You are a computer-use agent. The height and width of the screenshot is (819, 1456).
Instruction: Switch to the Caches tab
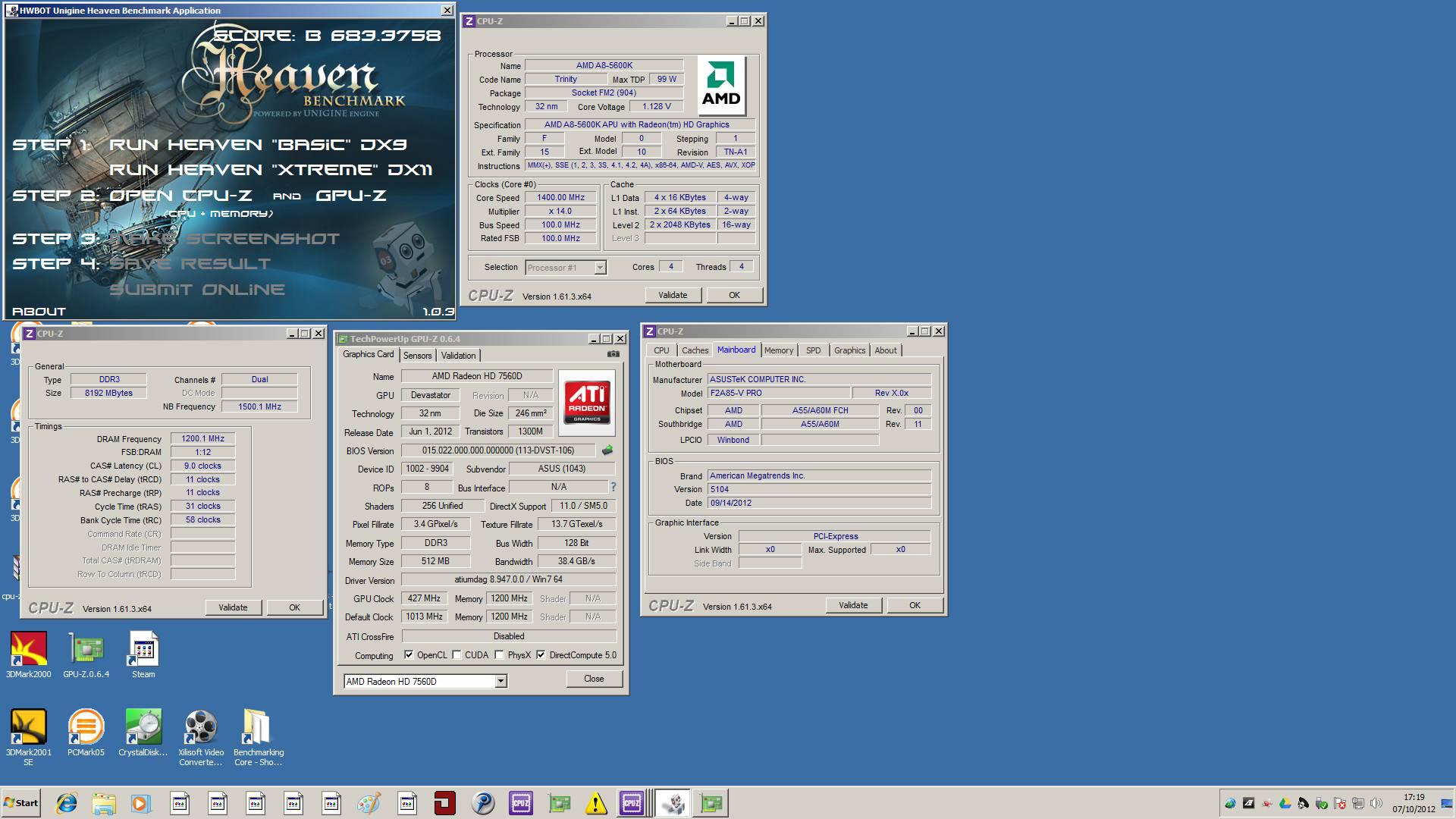point(695,350)
